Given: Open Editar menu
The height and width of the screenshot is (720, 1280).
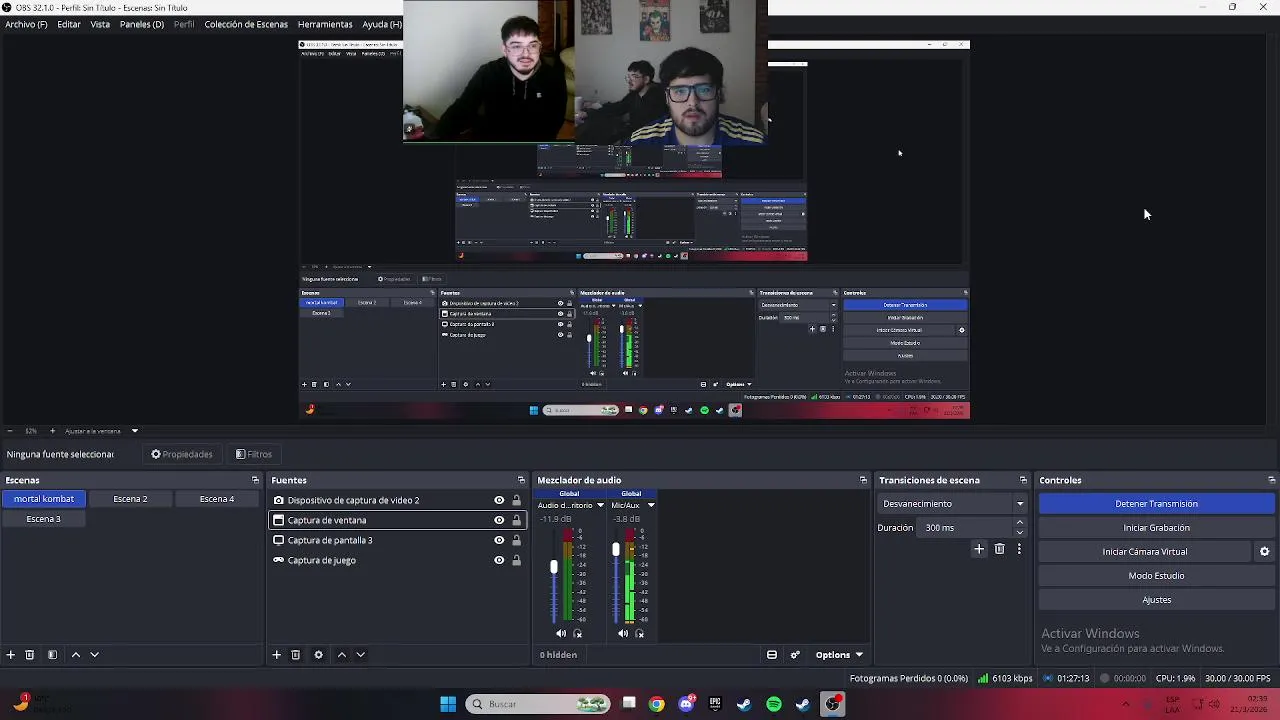Looking at the screenshot, I should [x=69, y=24].
